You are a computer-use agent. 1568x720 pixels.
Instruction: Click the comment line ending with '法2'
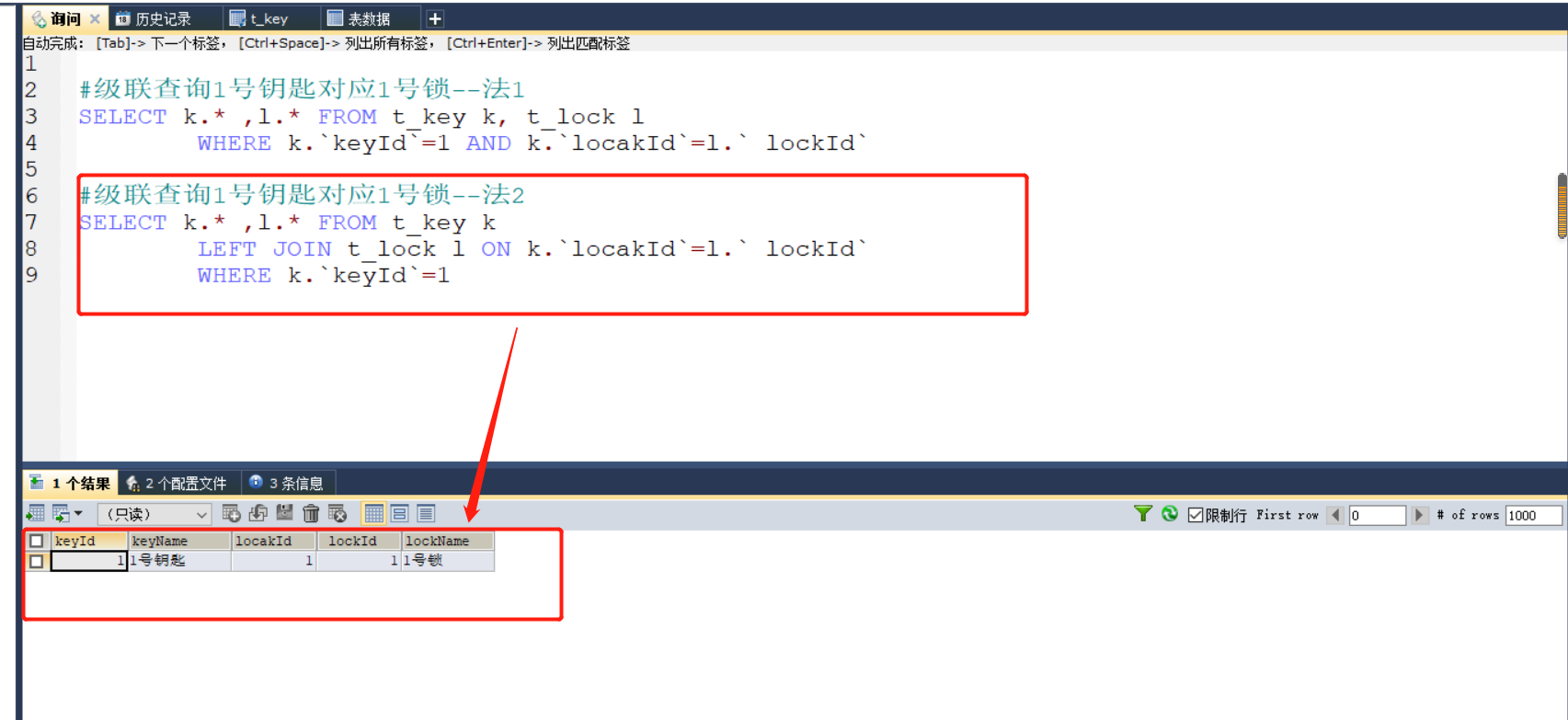[302, 194]
